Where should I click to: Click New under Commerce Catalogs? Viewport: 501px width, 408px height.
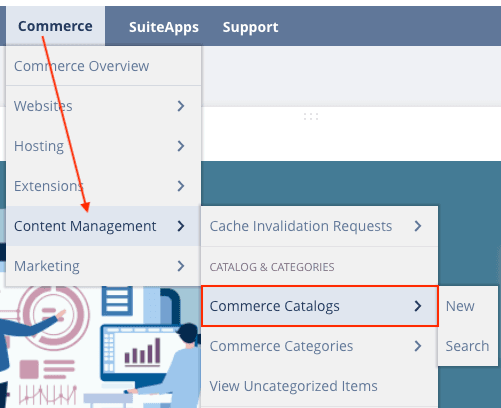[x=468, y=306]
